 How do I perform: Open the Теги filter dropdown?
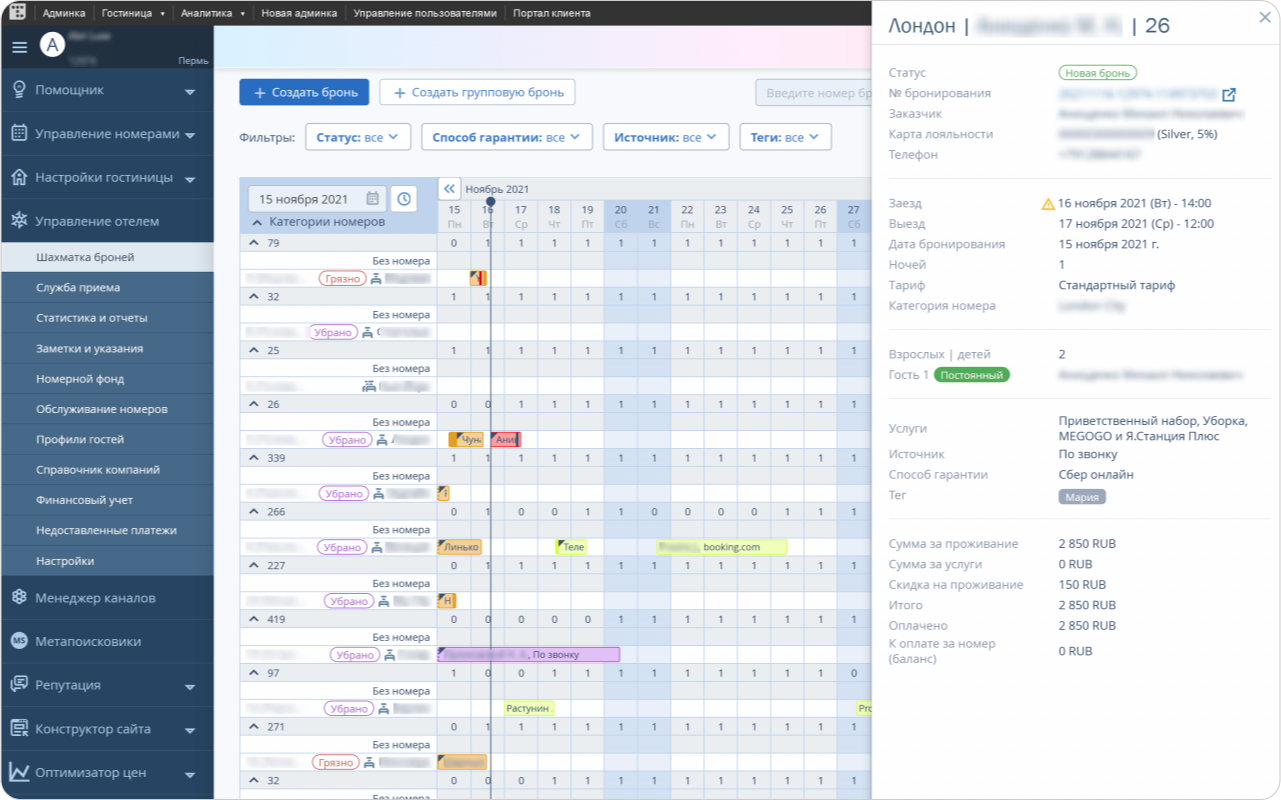[785, 137]
